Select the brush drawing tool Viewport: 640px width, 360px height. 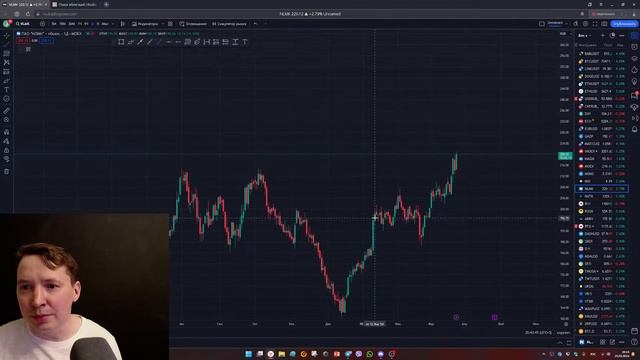[7, 80]
